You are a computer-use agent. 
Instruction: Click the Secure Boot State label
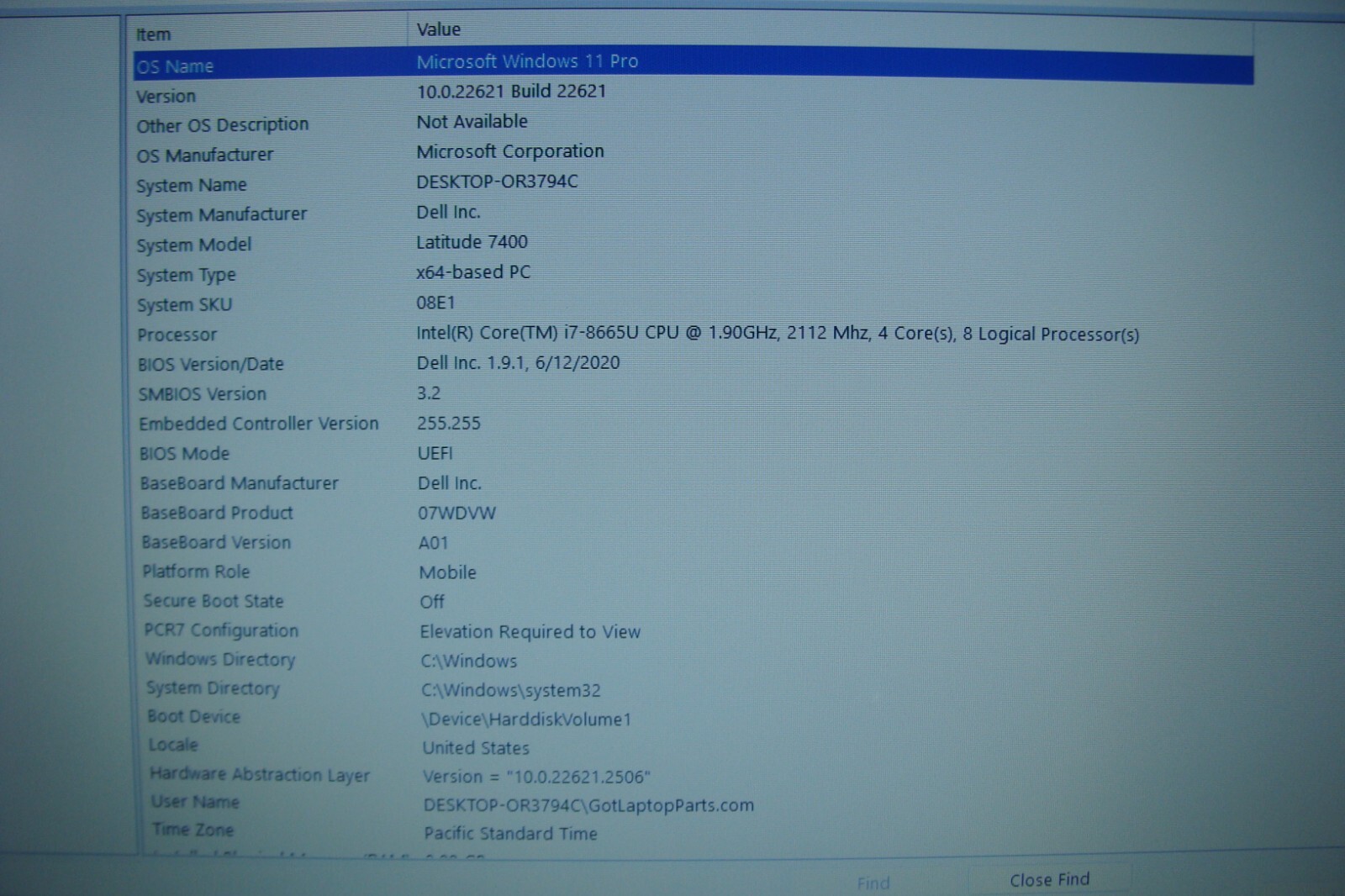click(214, 601)
